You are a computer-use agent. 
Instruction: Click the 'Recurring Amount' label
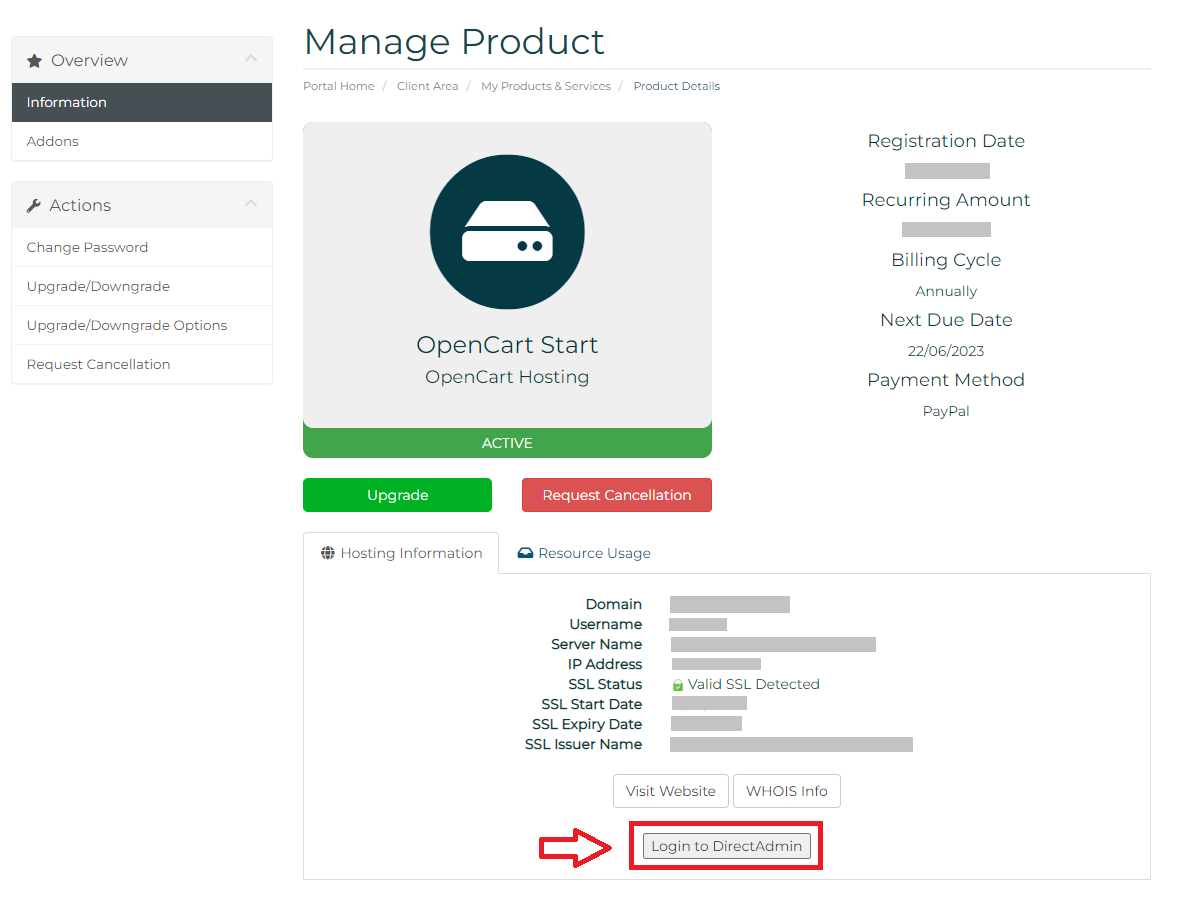(946, 200)
